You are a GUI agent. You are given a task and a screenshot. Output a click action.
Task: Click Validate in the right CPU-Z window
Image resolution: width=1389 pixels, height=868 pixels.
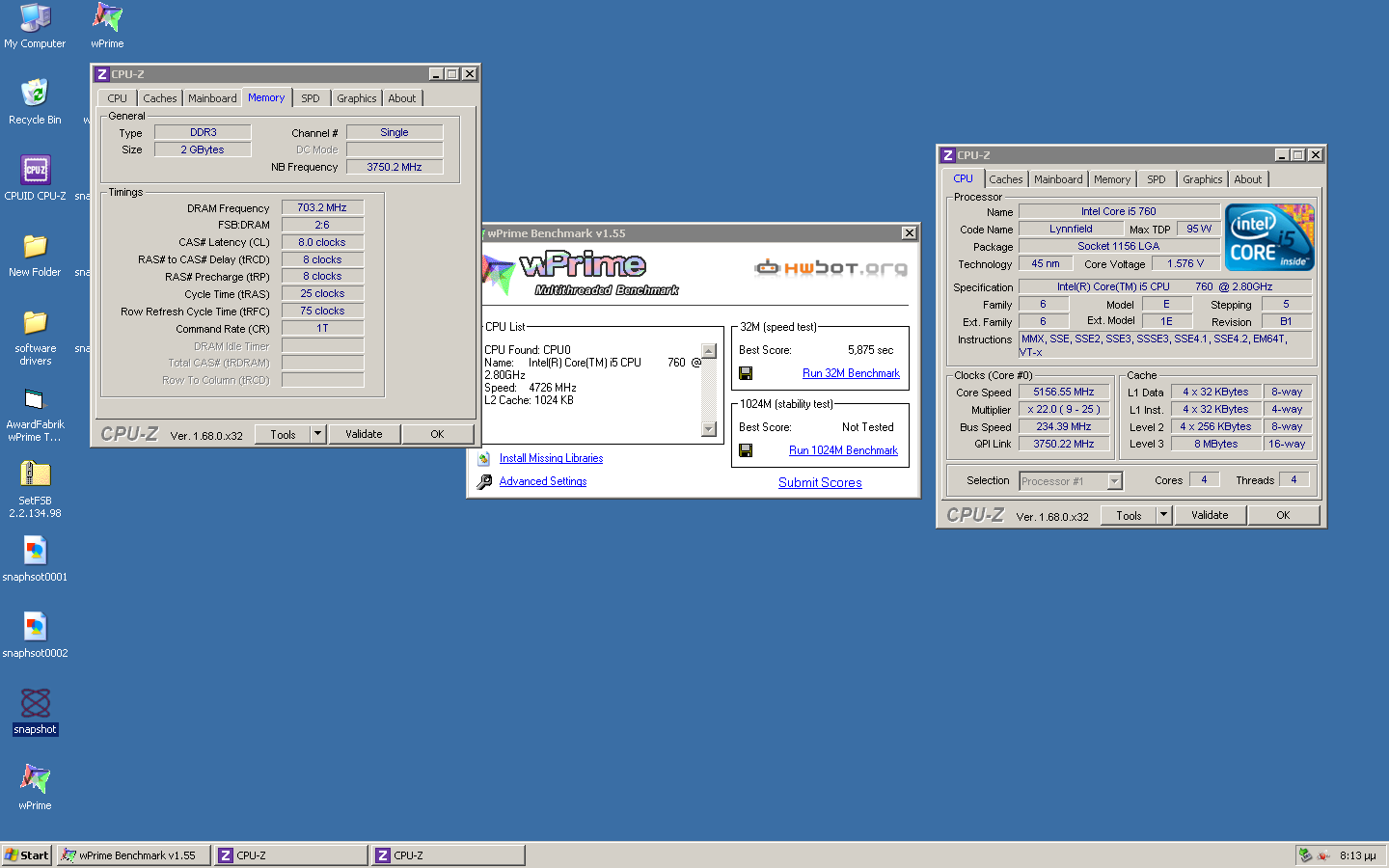point(1210,515)
